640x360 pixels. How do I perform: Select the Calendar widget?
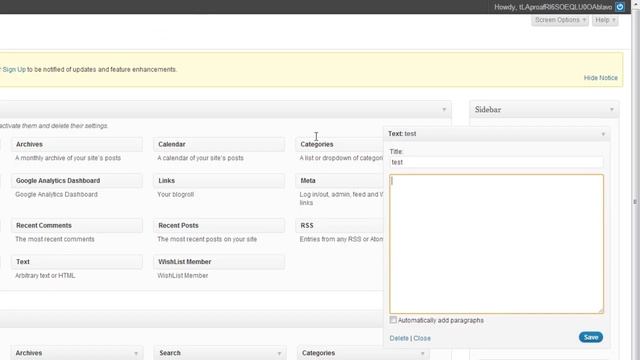click(219, 144)
